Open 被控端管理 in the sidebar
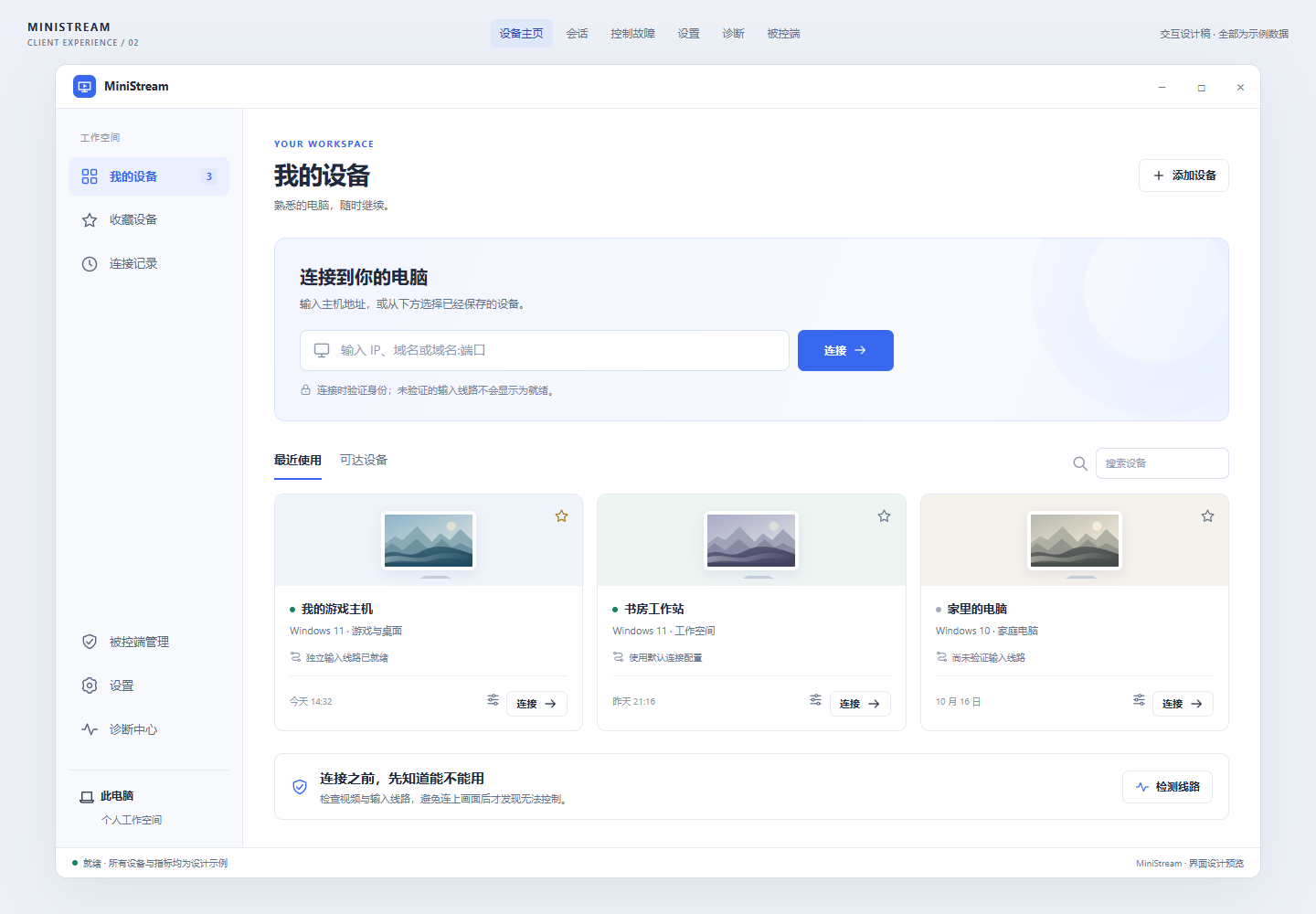1316x914 pixels. [149, 642]
